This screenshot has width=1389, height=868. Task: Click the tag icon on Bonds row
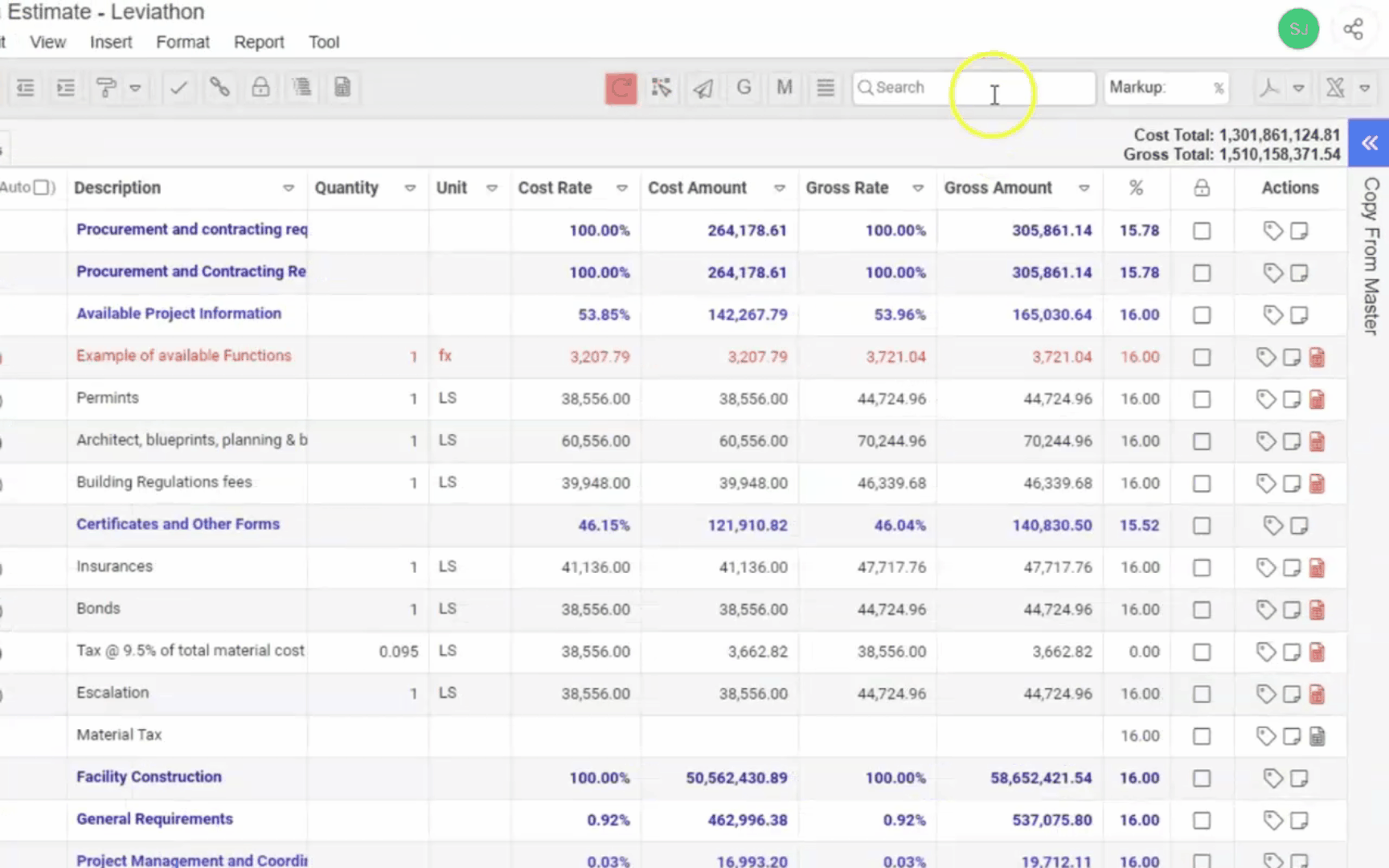1265,610
